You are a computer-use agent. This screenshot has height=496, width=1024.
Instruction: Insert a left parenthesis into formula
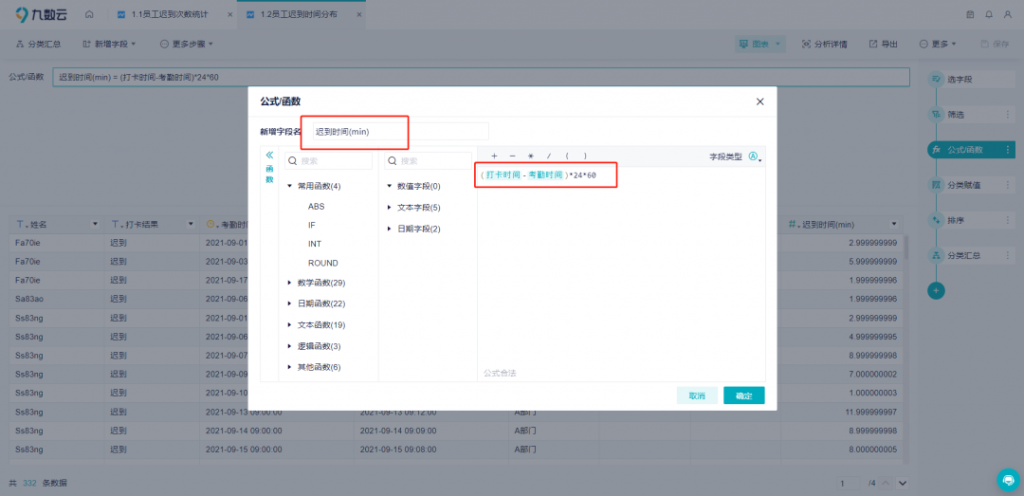pos(567,156)
